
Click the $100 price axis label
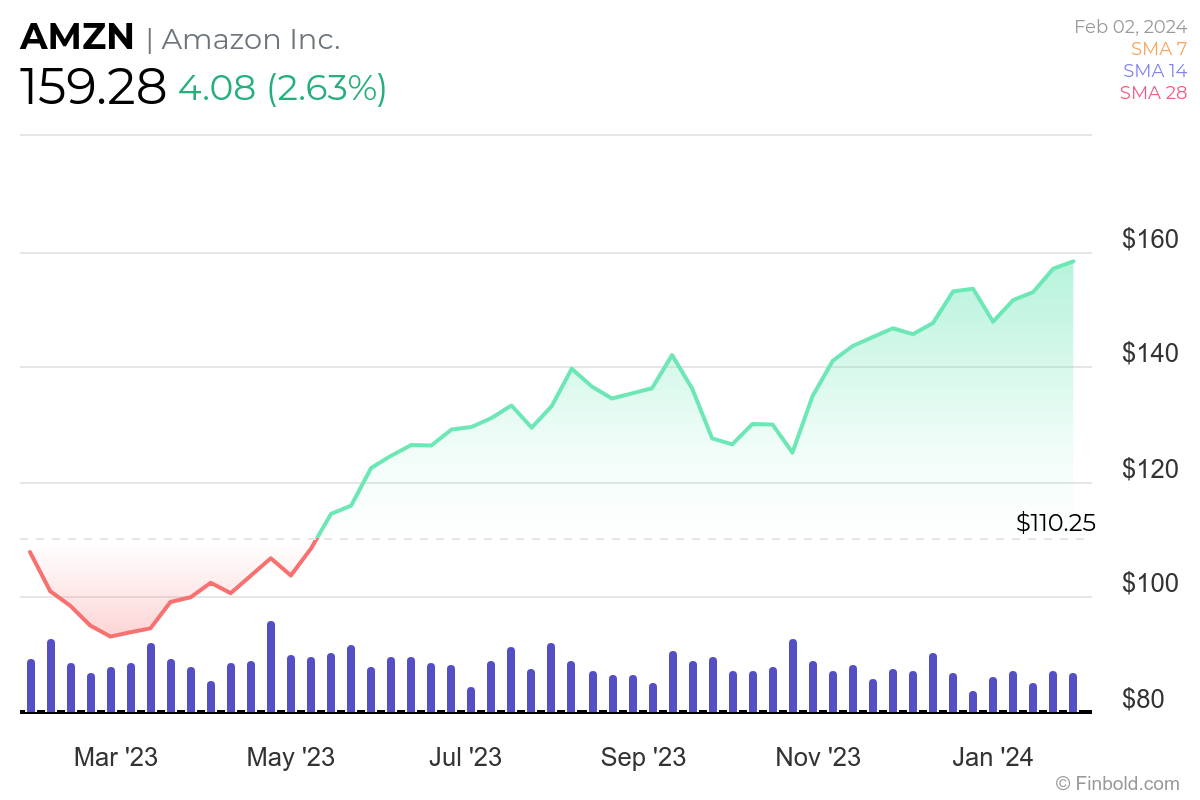click(1150, 583)
